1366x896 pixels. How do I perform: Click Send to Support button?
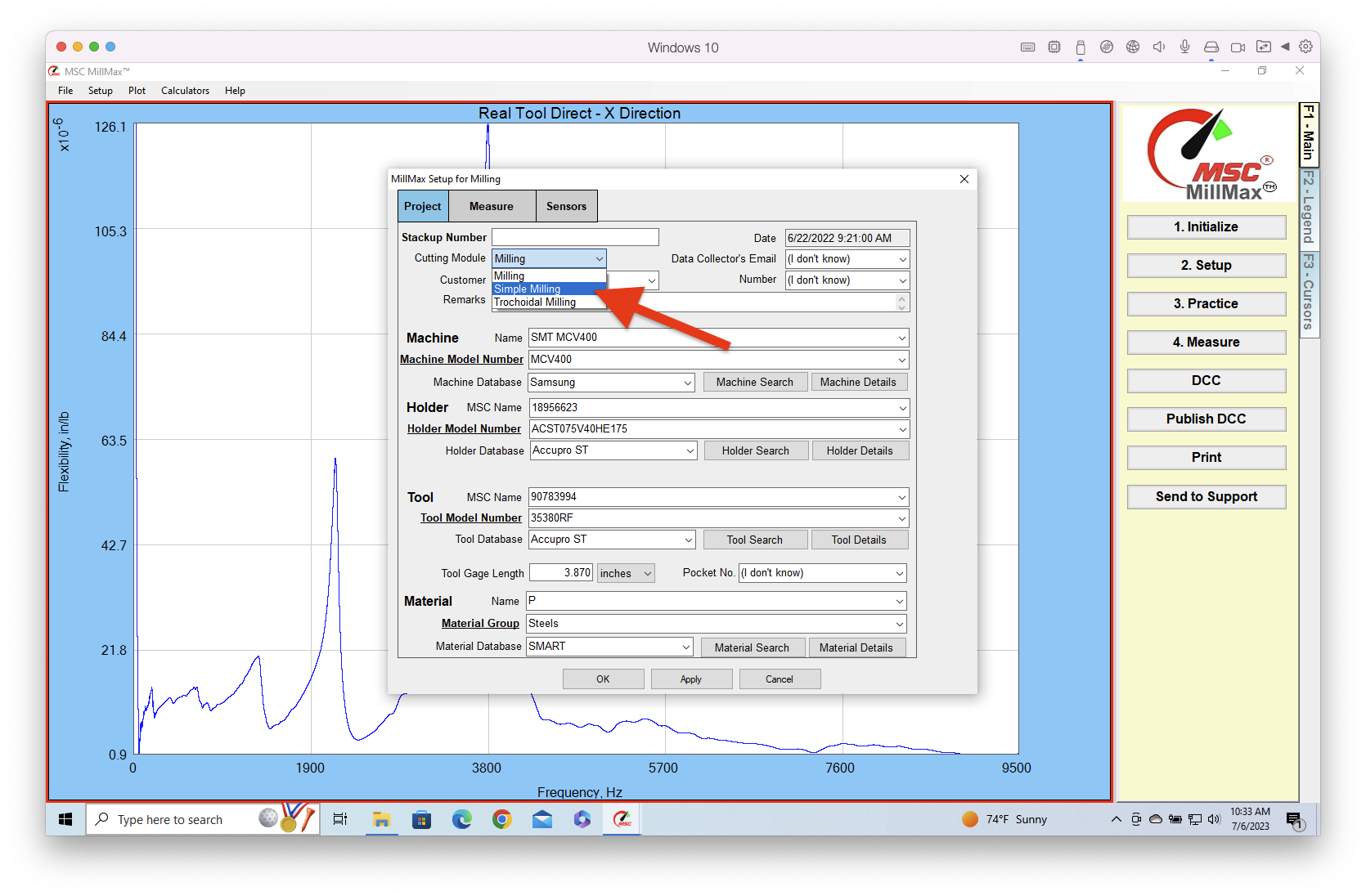[x=1206, y=496]
